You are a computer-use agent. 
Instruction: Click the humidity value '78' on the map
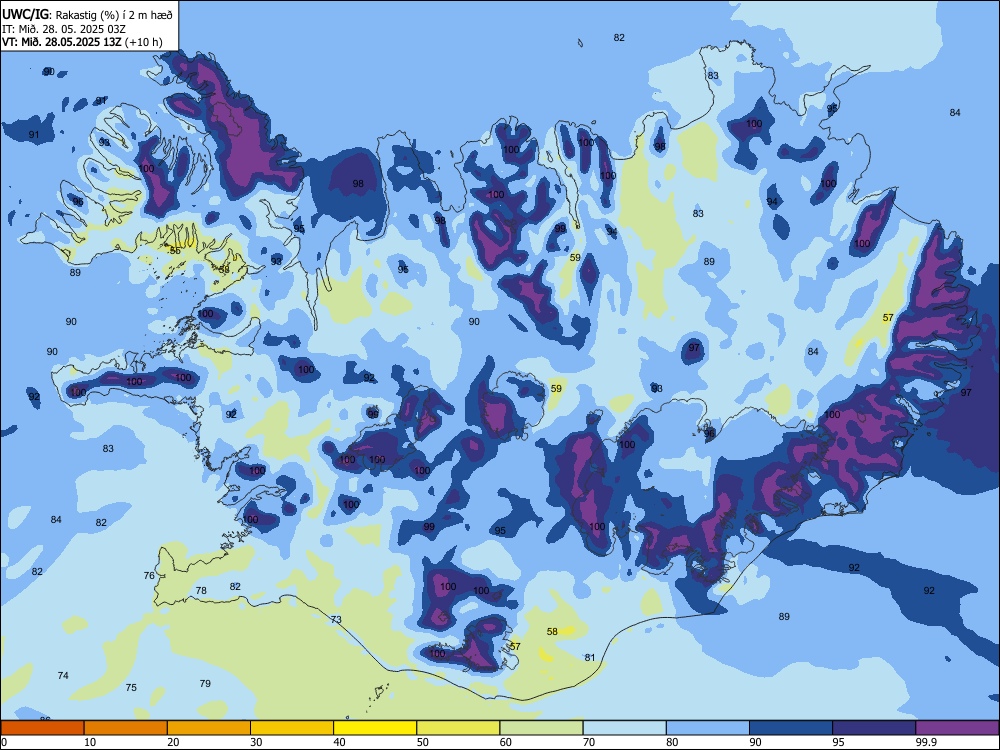click(x=201, y=591)
